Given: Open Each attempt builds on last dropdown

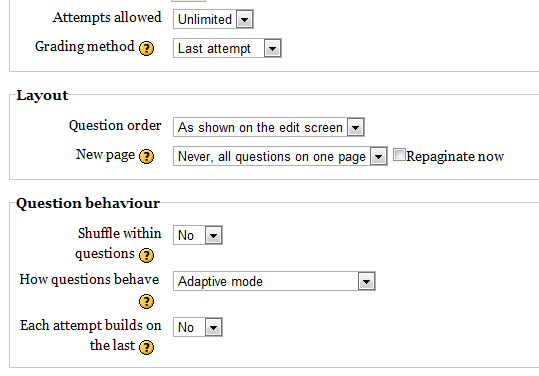Looking at the screenshot, I should [x=198, y=327].
